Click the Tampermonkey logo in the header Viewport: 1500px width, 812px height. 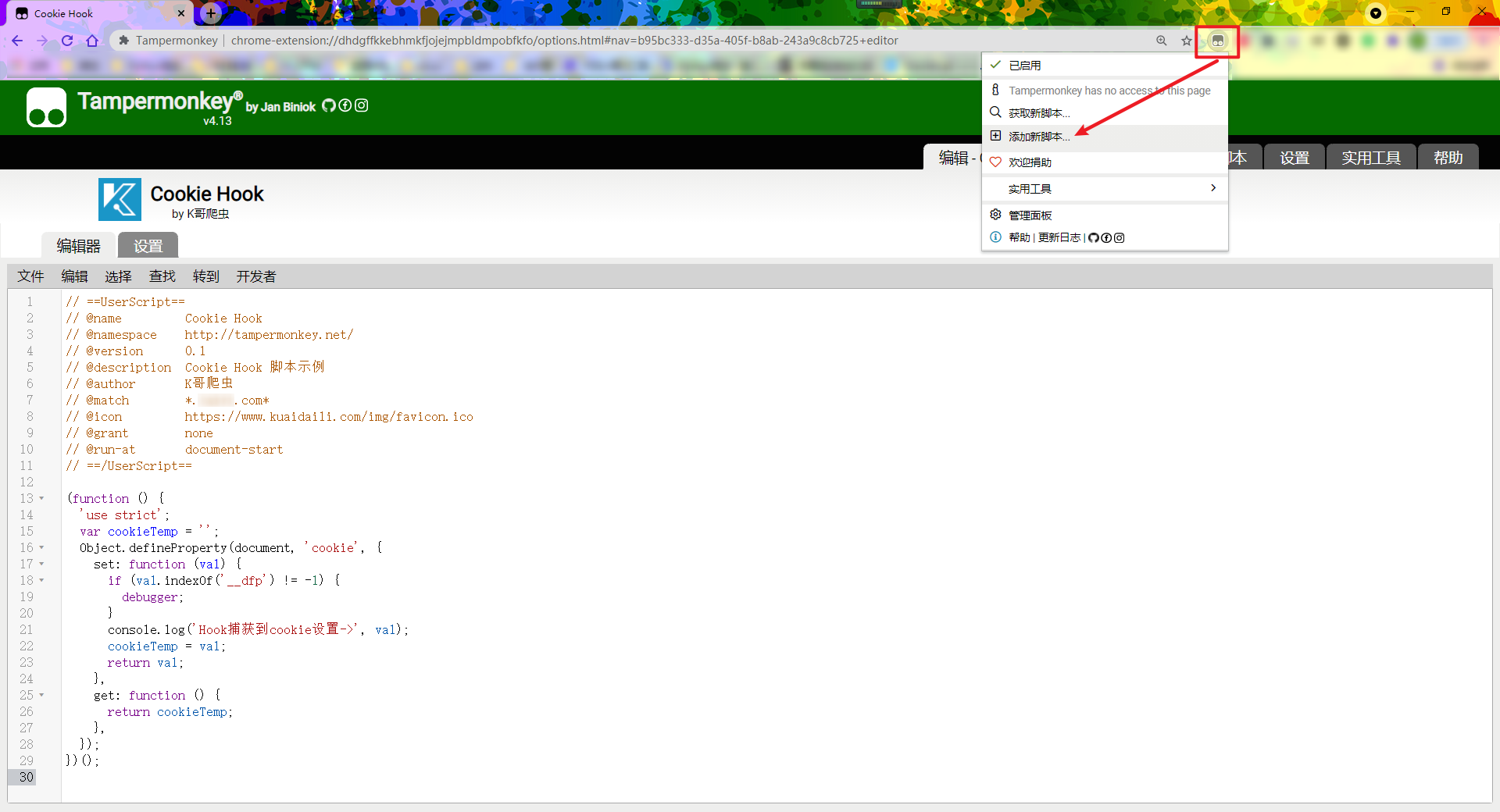point(46,107)
